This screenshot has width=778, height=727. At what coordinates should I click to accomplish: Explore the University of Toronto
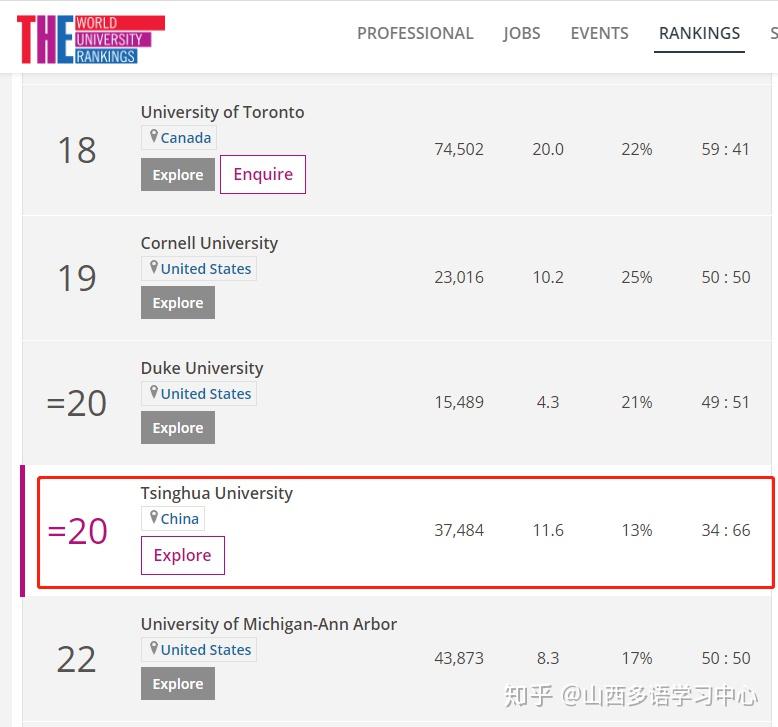(178, 175)
